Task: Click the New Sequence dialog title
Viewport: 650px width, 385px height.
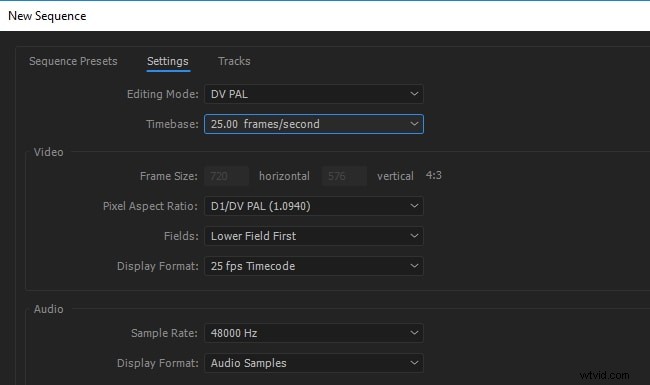Action: [x=47, y=16]
